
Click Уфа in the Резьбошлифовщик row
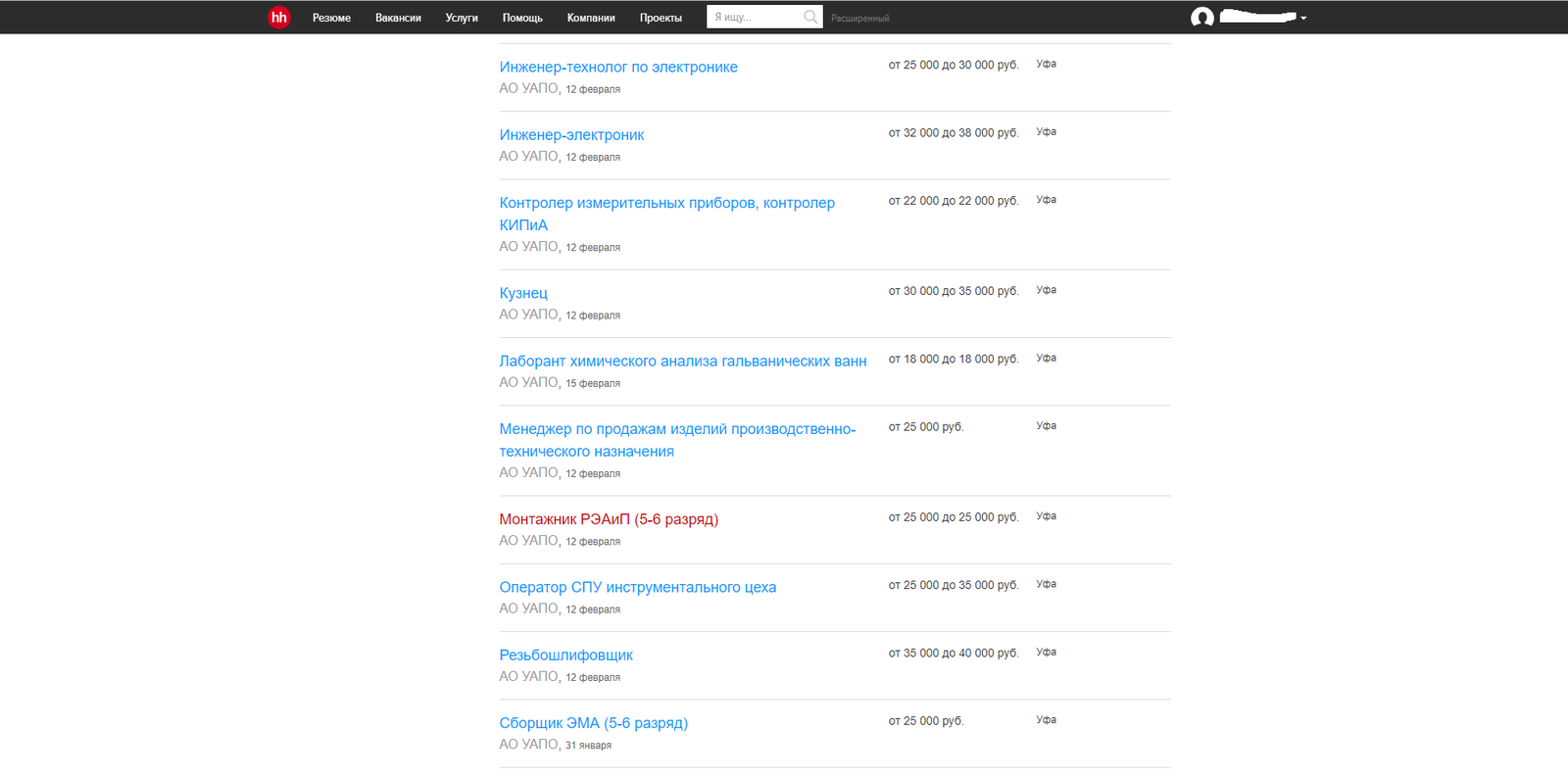[1047, 652]
